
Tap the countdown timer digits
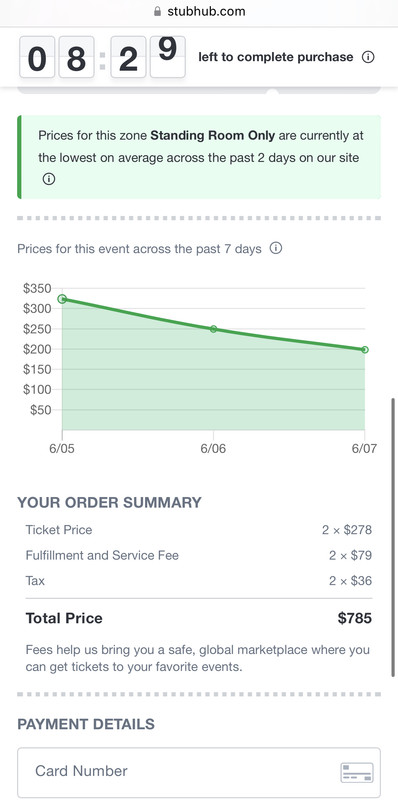(102, 57)
